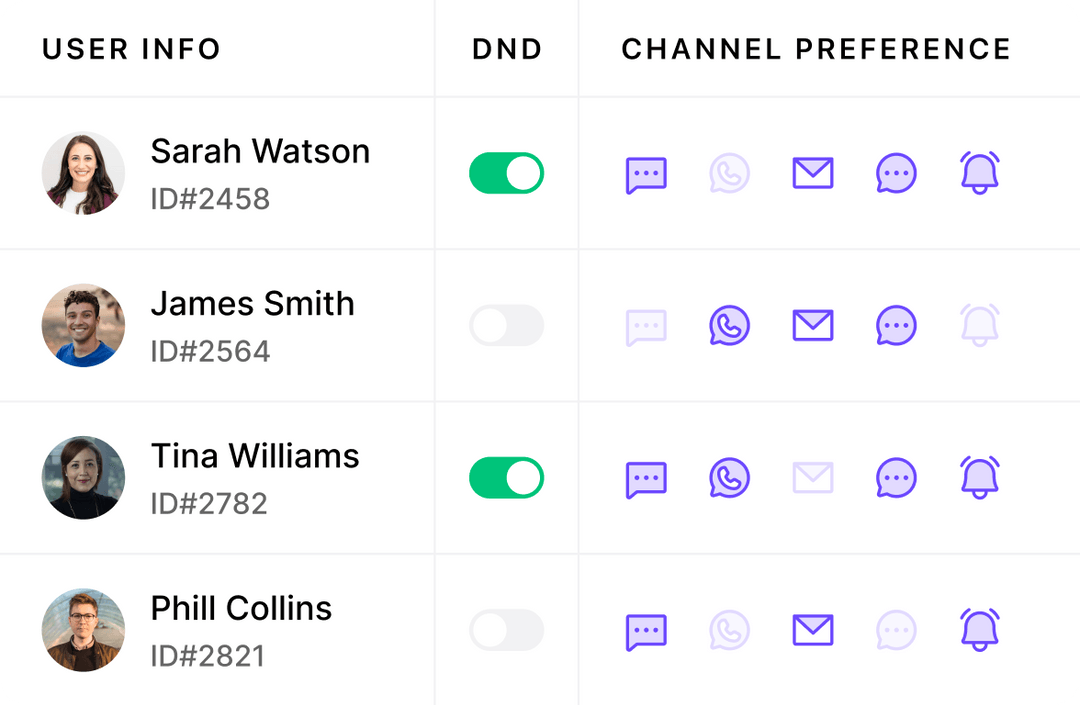Image resolution: width=1080 pixels, height=705 pixels.
Task: Disable Tina Williams' DND switch
Action: coord(506,477)
